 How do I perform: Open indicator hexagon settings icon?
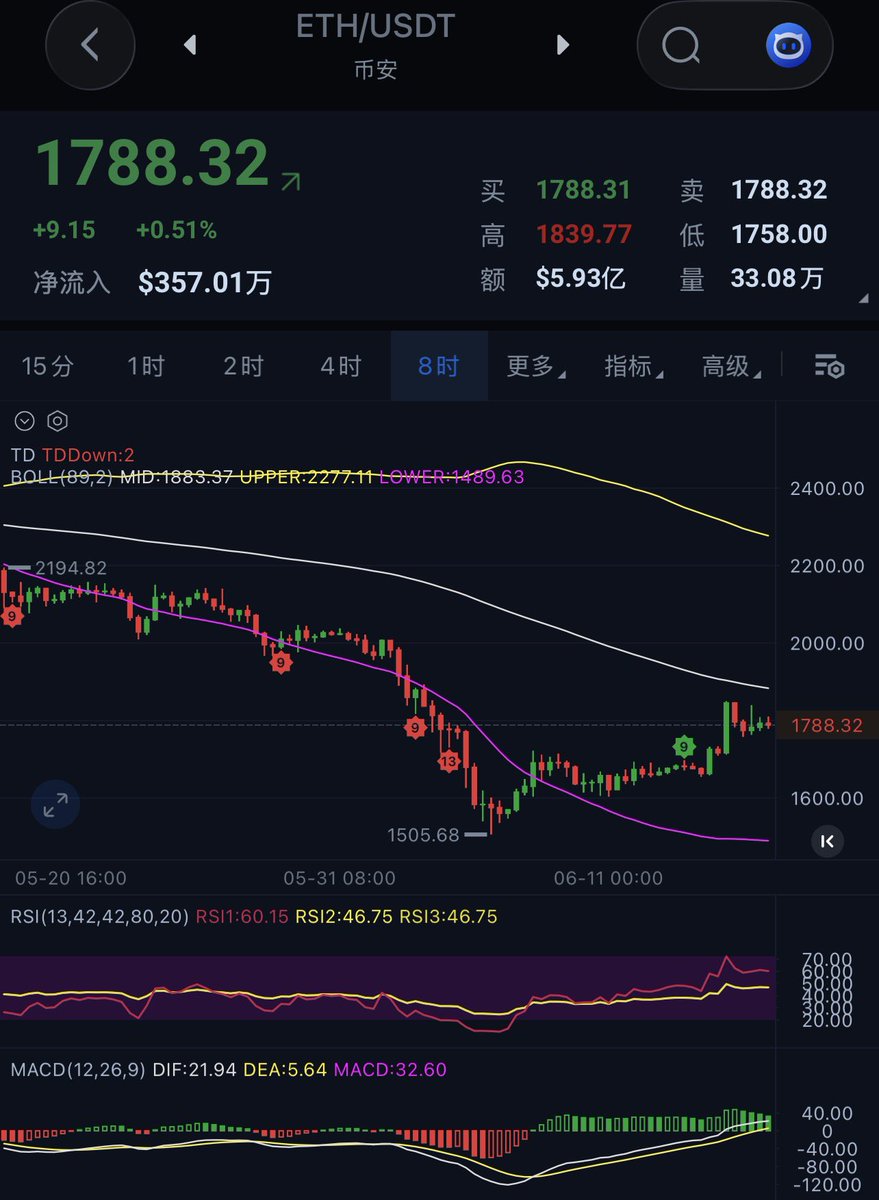coord(58,421)
